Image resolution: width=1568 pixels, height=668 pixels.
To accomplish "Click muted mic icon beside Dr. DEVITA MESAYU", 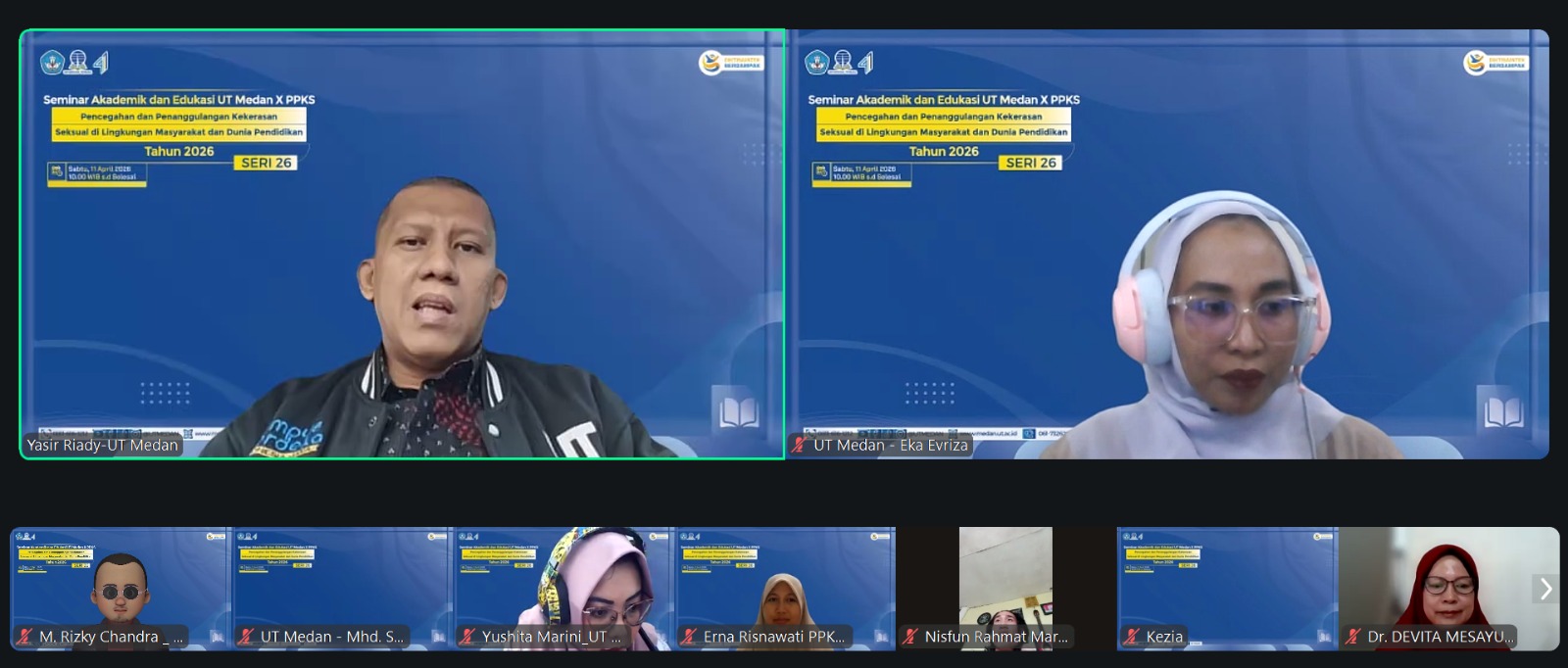I will point(1353,637).
